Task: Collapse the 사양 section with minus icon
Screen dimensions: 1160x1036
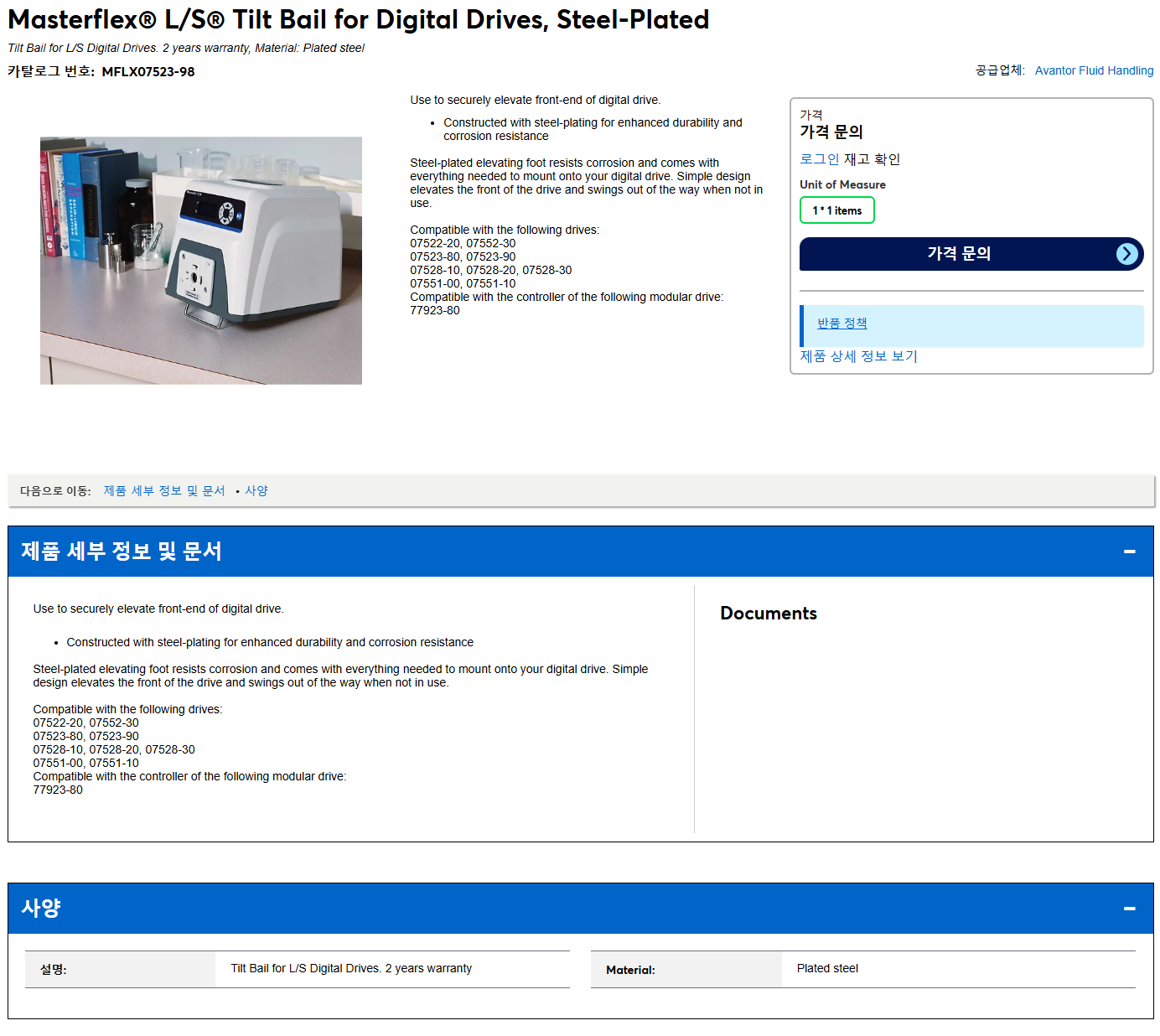Action: tap(1129, 909)
